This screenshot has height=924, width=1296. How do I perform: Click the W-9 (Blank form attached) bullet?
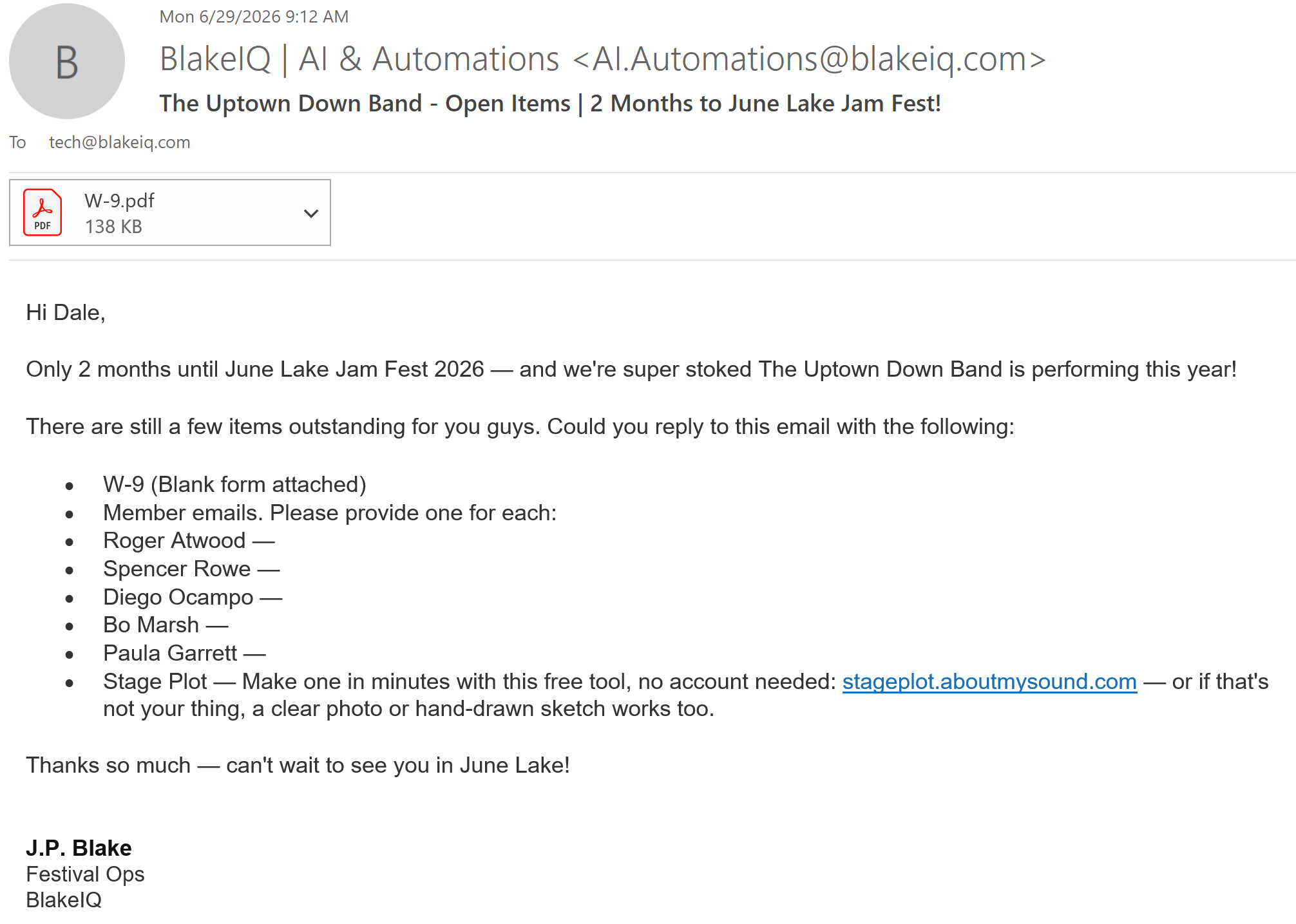click(234, 484)
